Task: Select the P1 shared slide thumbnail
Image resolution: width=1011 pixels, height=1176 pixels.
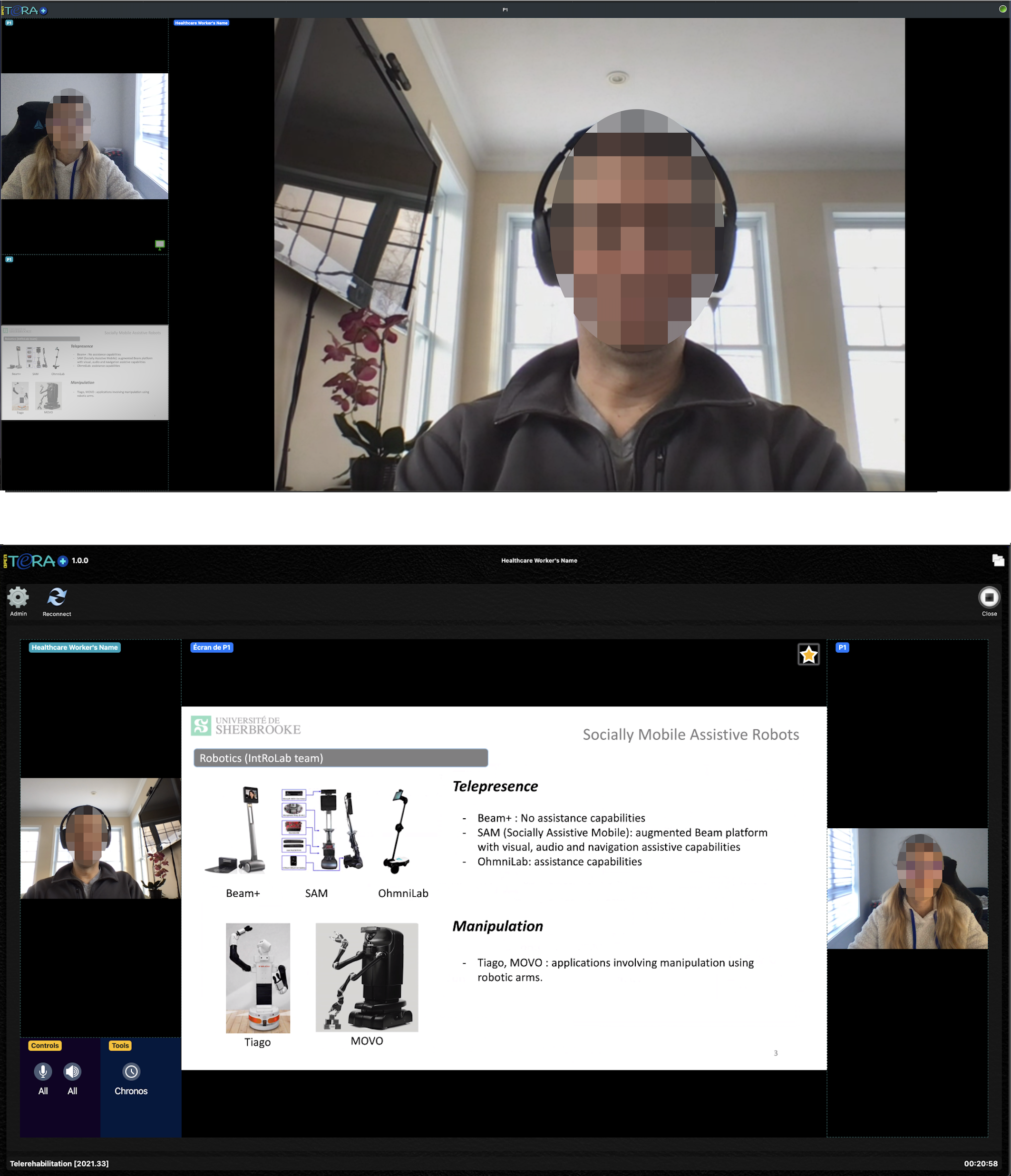Action: point(85,372)
